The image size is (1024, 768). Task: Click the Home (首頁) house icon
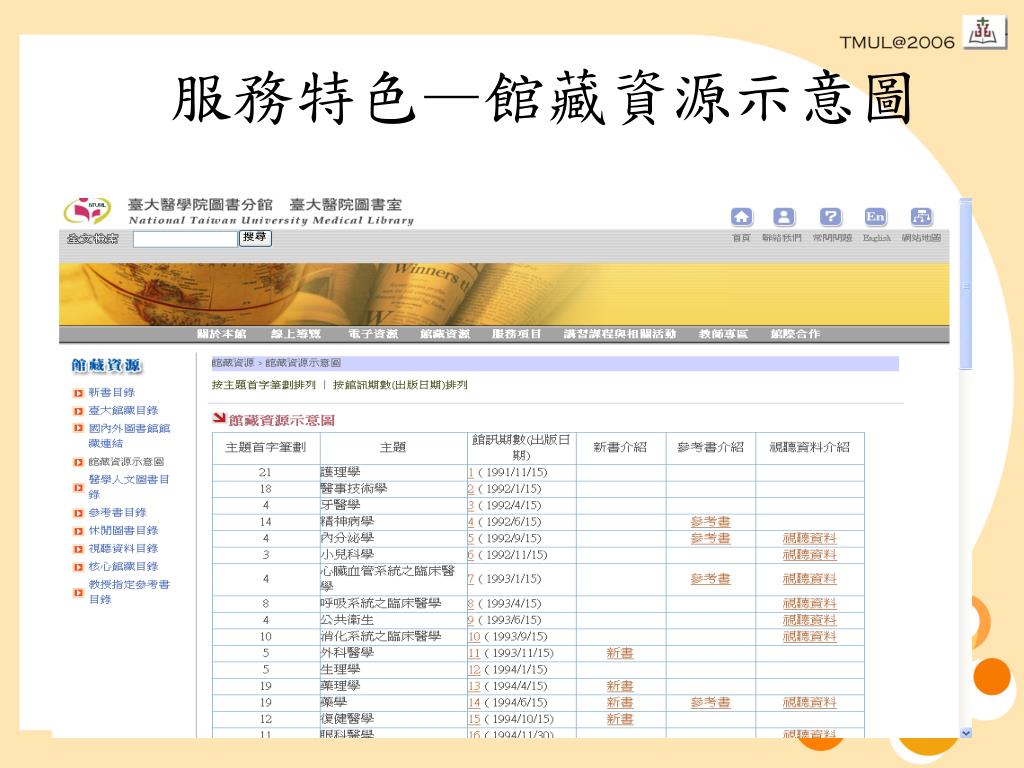tap(741, 217)
